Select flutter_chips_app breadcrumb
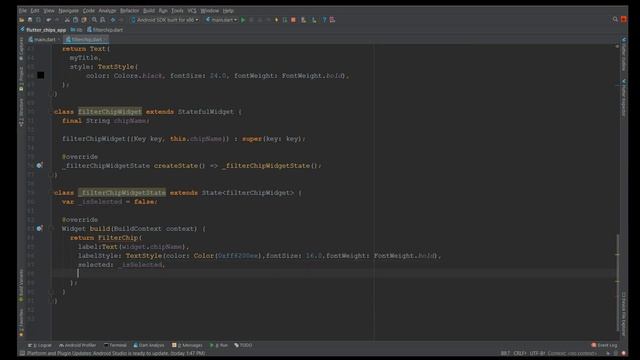The height and width of the screenshot is (360, 640). coord(43,30)
